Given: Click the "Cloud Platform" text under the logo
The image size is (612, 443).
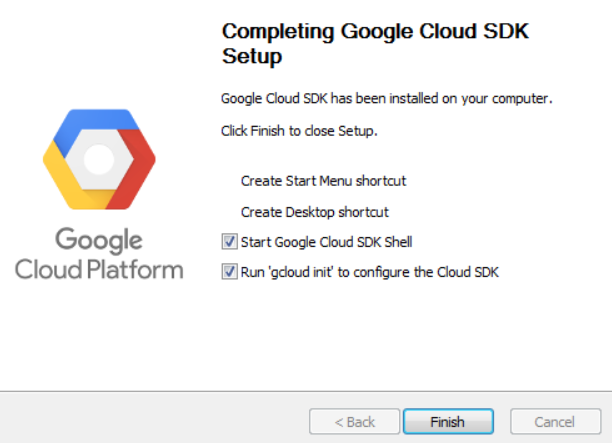Looking at the screenshot, I should (98, 269).
